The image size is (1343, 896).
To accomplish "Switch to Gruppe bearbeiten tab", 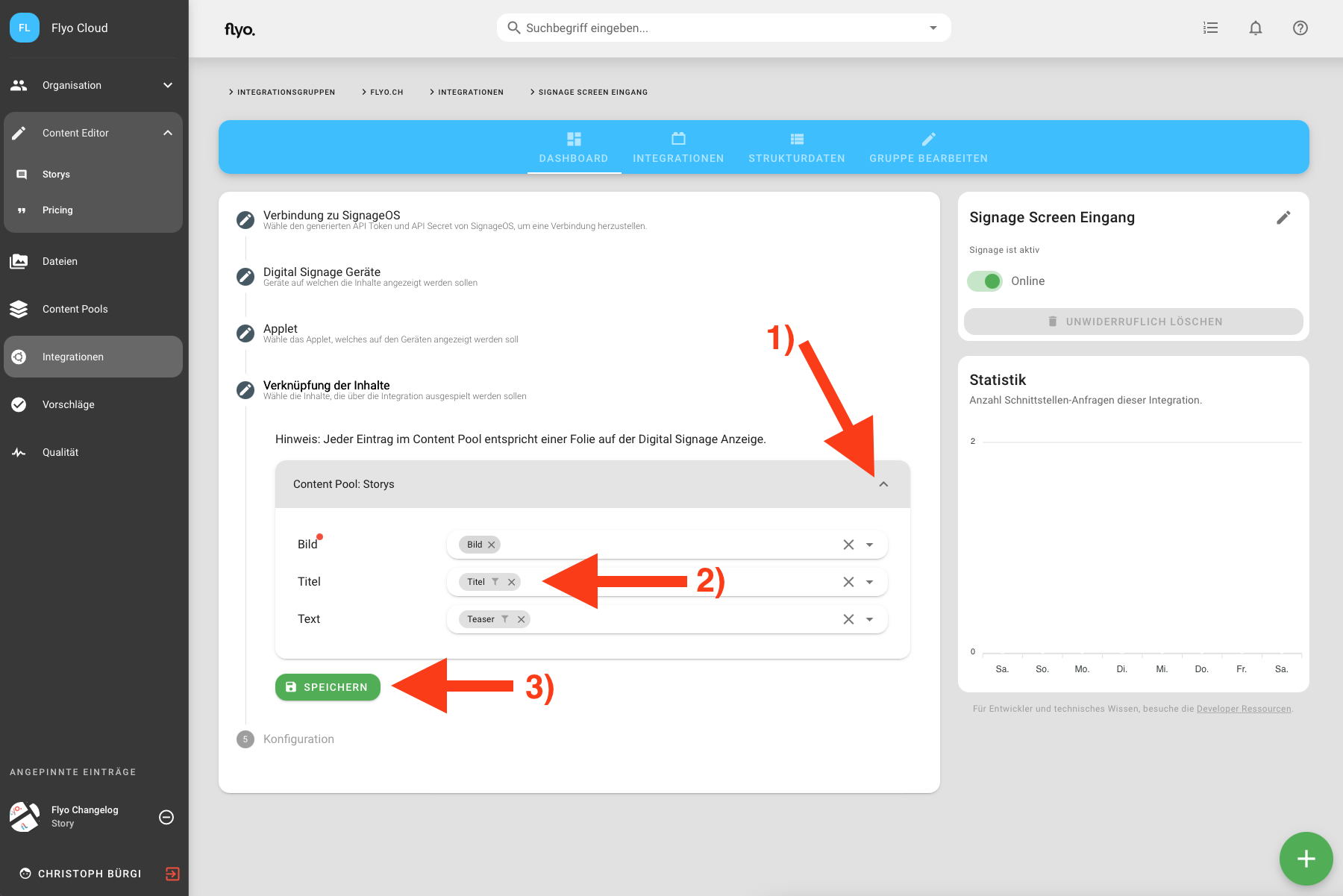I will (928, 148).
